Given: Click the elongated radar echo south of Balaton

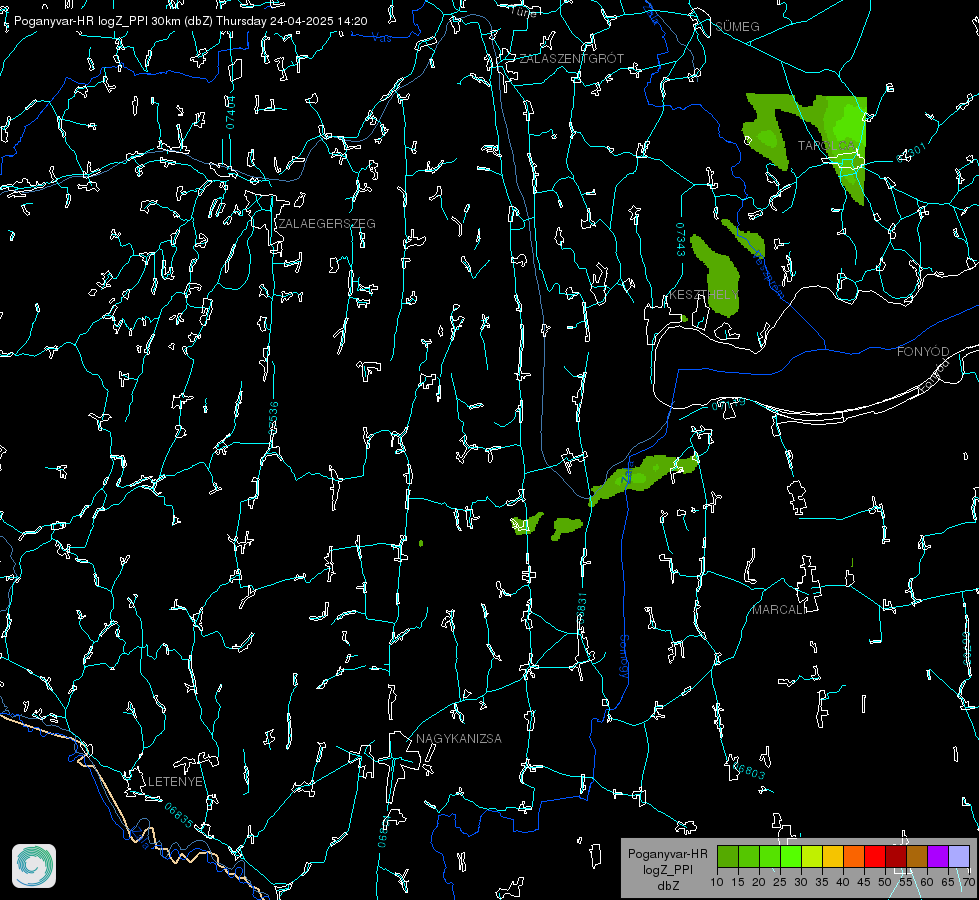Looking at the screenshot, I should pos(643,478).
